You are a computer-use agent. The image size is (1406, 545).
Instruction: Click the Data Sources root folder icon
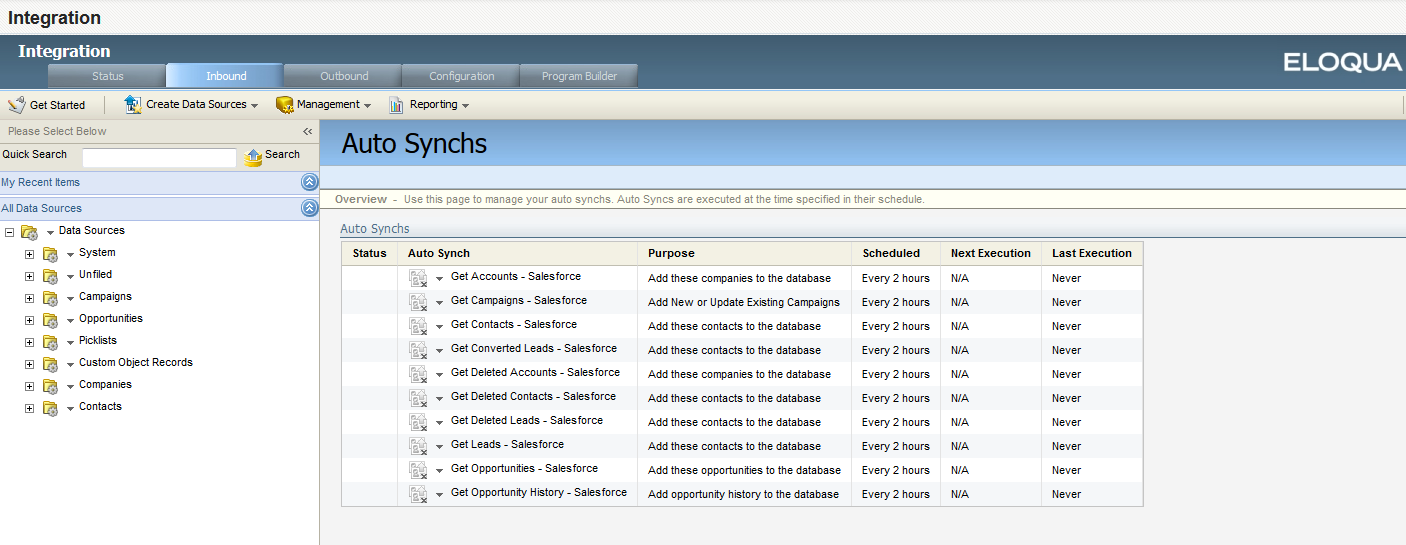click(30, 232)
